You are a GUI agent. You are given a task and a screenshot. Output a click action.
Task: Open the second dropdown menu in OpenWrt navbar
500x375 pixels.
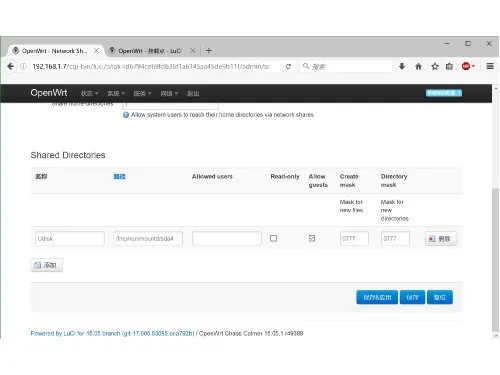pyautogui.click(x=116, y=93)
